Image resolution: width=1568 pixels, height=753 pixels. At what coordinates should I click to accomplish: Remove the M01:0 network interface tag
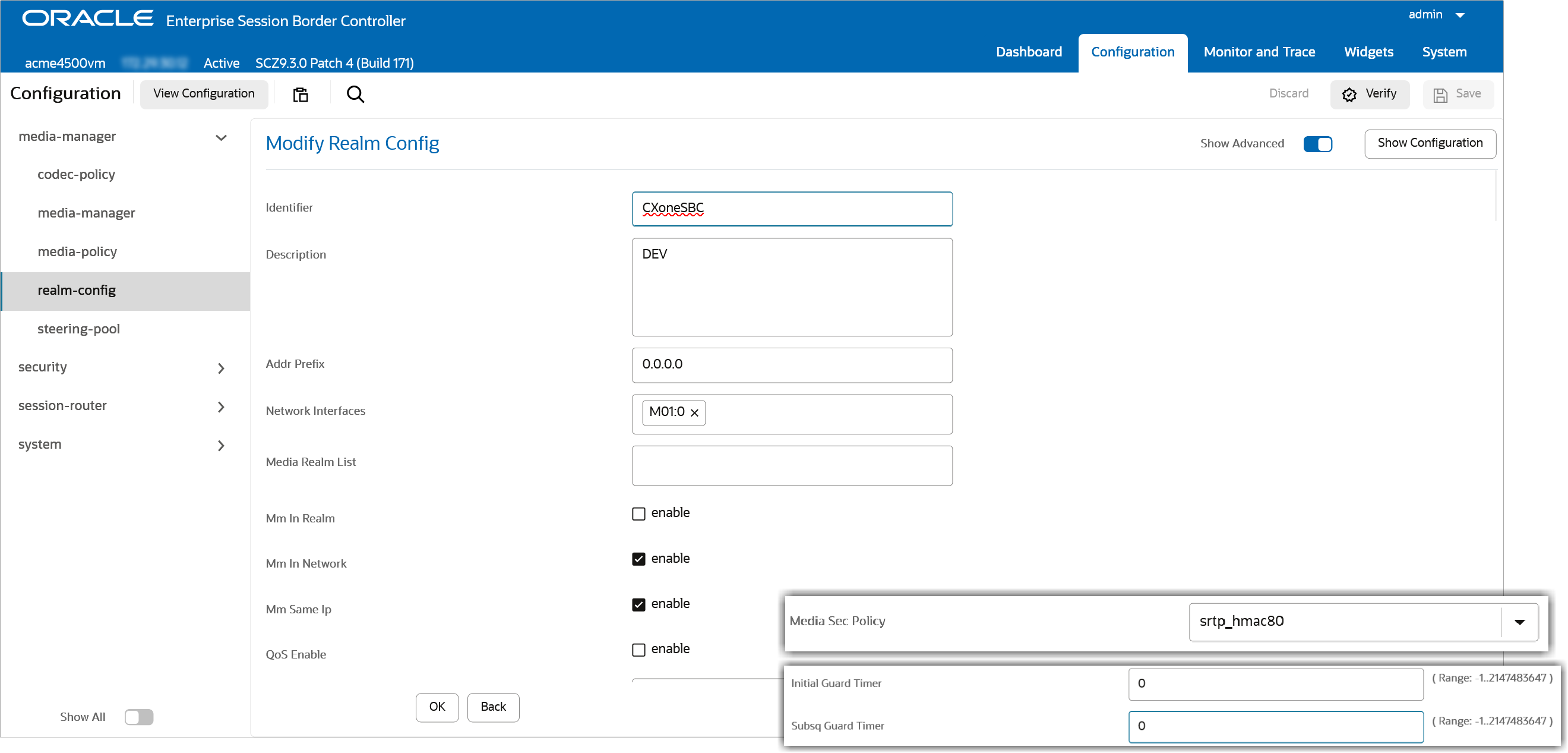tap(694, 413)
